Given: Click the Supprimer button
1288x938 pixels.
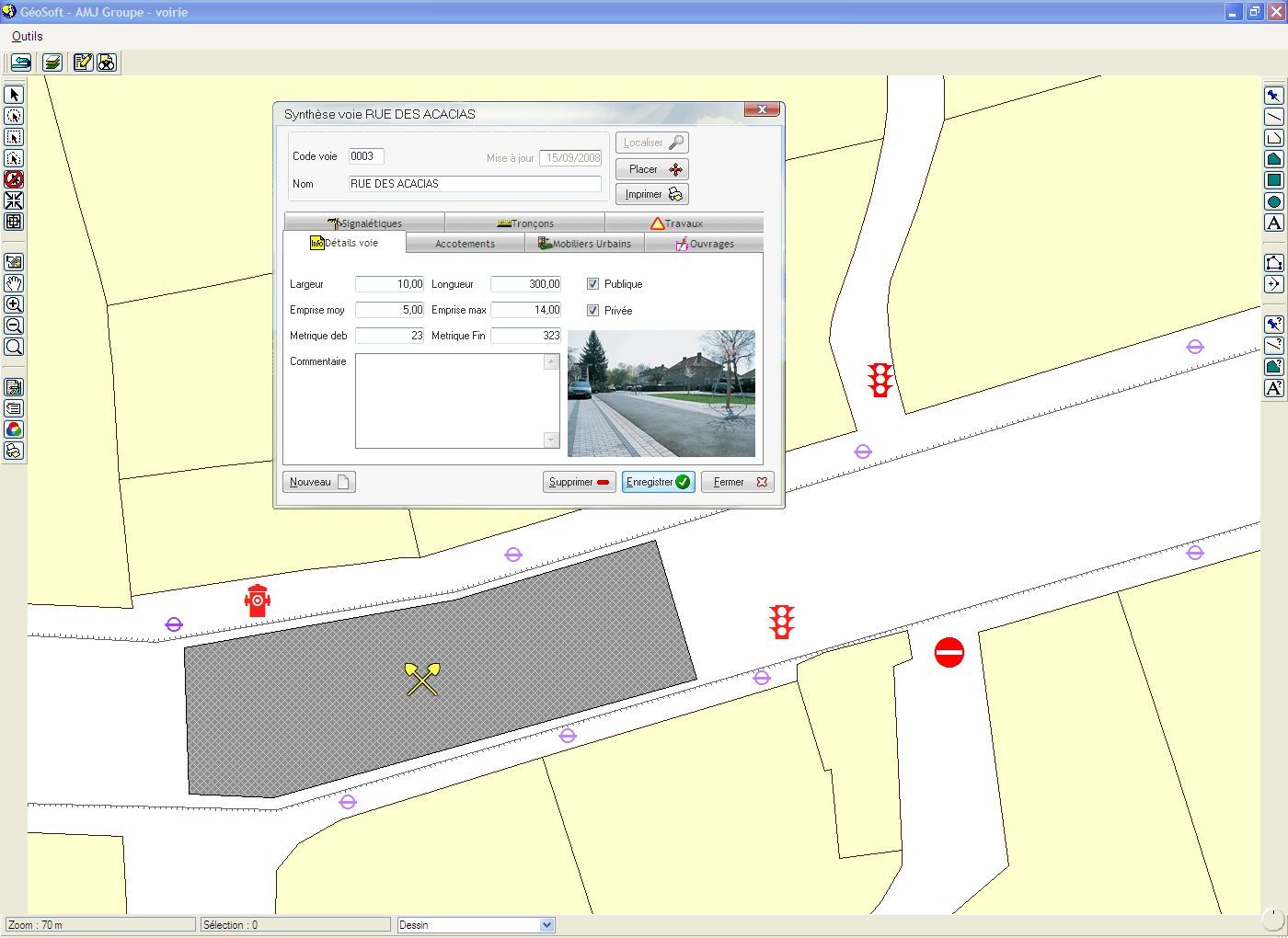Looking at the screenshot, I should click(x=580, y=482).
